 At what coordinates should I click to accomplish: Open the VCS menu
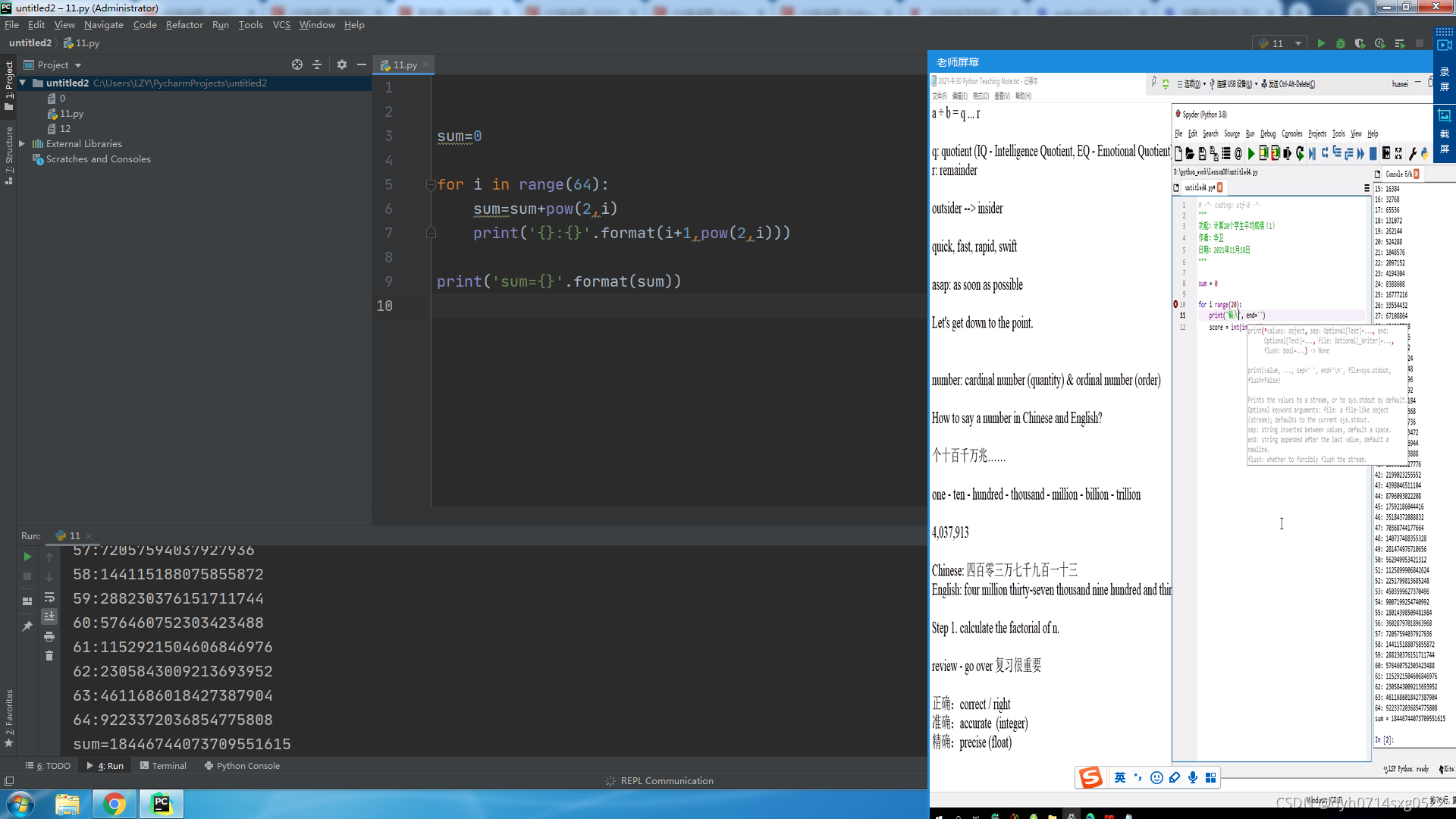click(x=281, y=25)
